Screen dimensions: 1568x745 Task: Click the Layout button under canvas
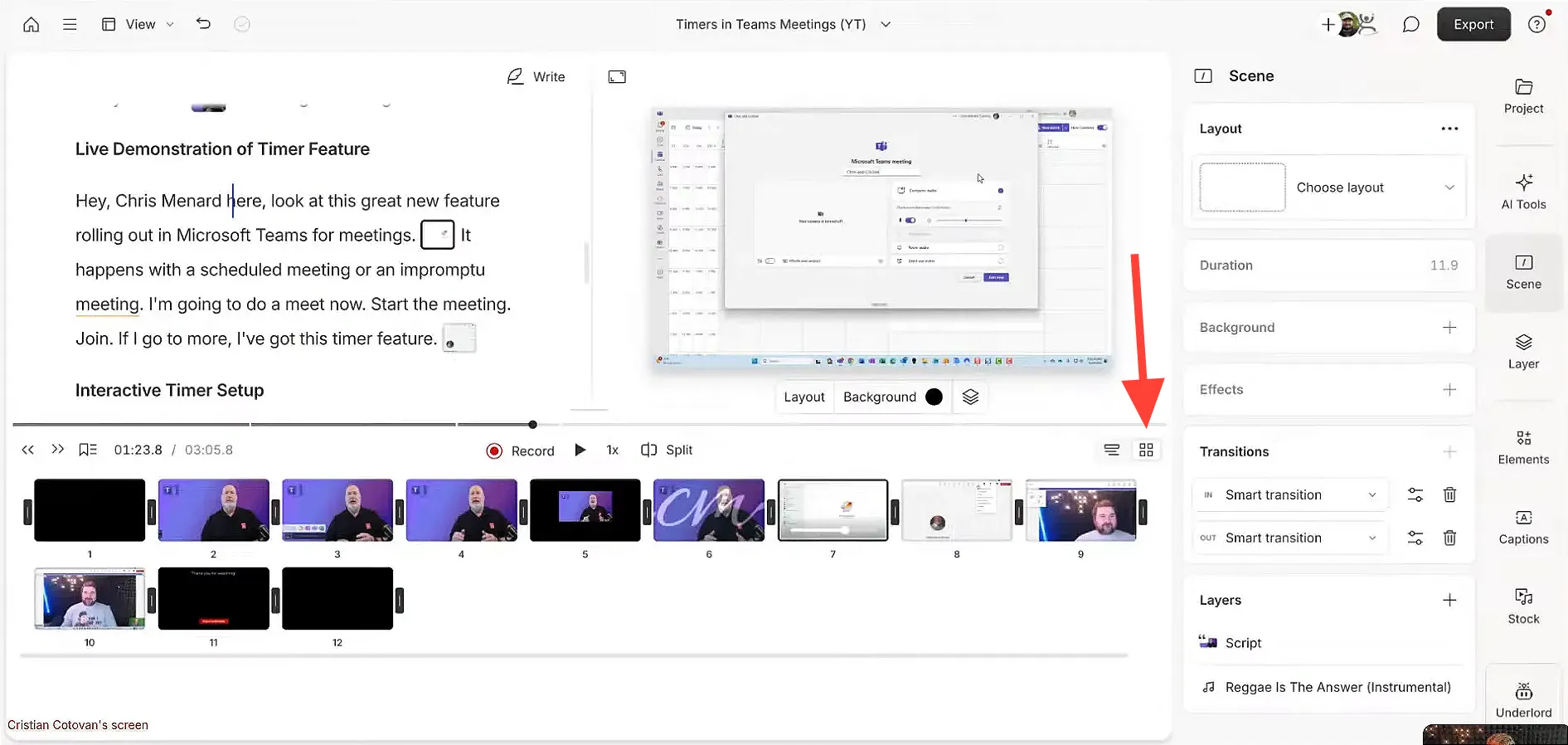tap(804, 397)
